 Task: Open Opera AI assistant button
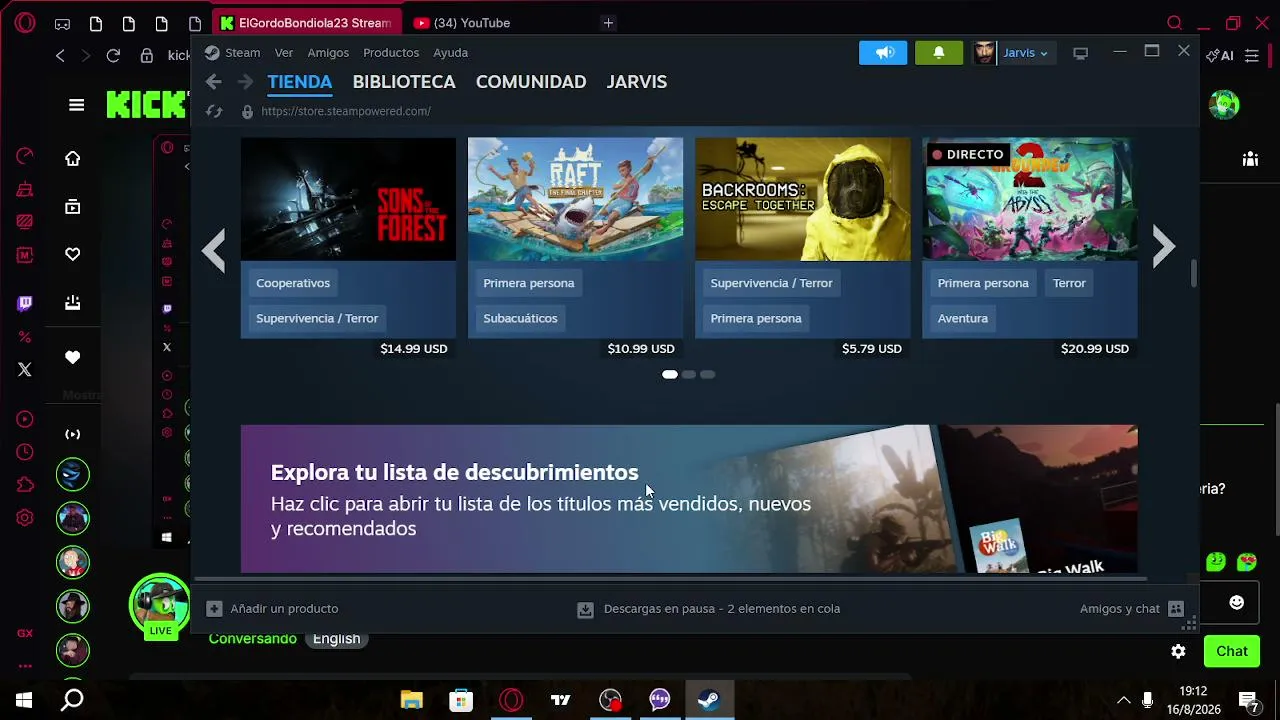click(x=1220, y=56)
